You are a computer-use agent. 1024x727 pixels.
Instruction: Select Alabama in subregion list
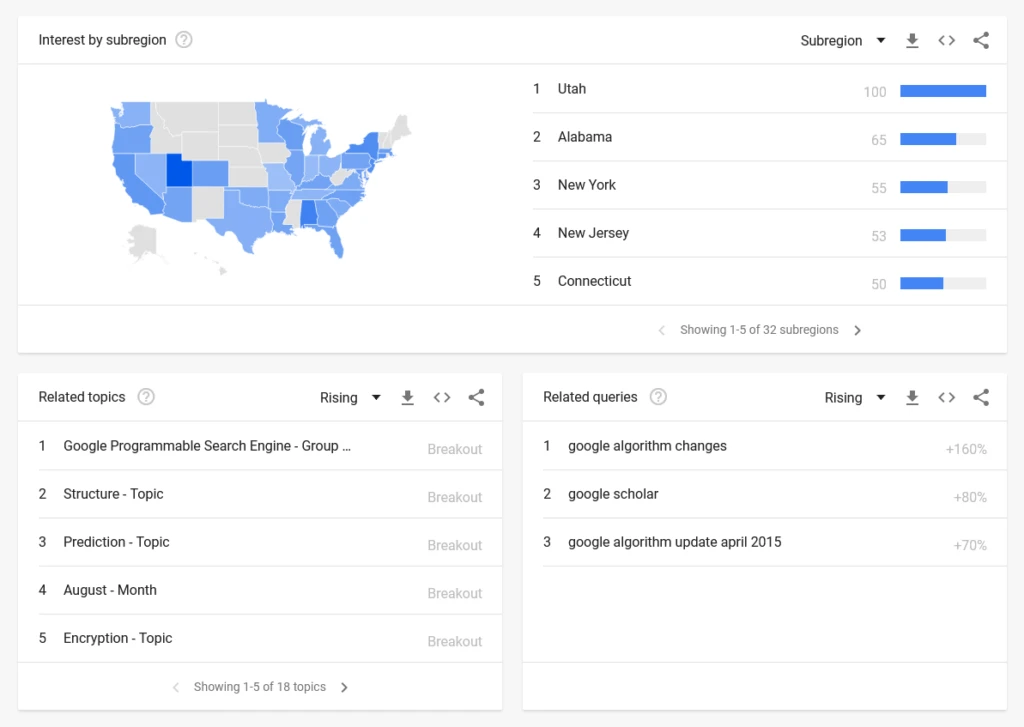pyautogui.click(x=769, y=137)
